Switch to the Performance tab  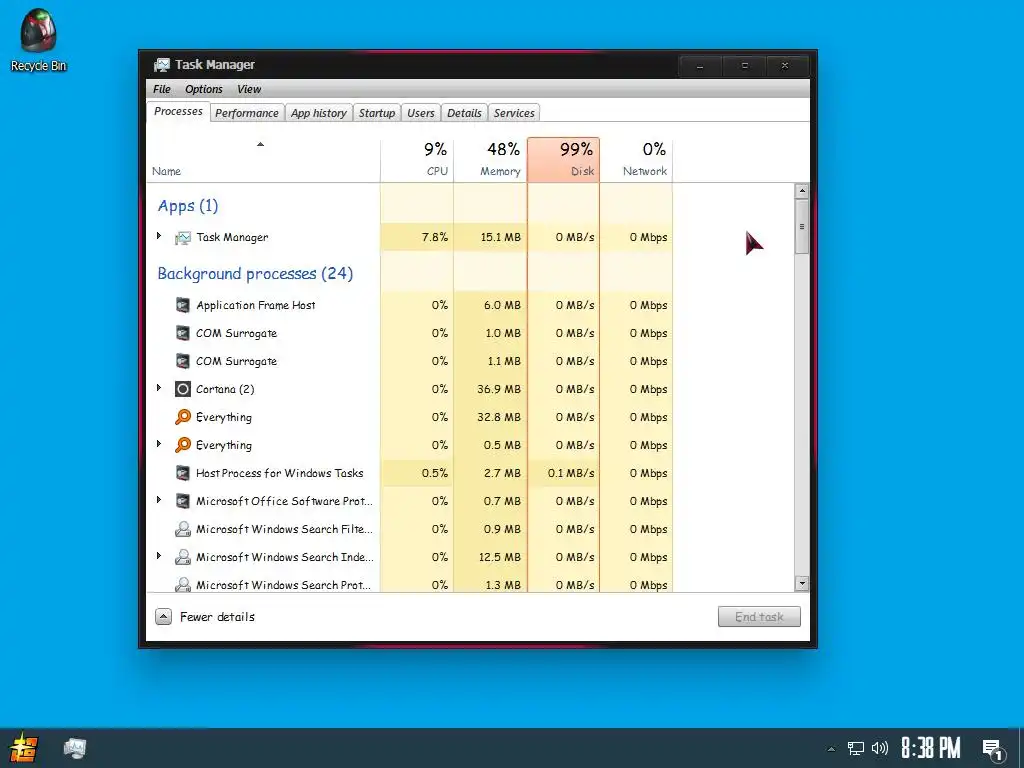pos(247,113)
